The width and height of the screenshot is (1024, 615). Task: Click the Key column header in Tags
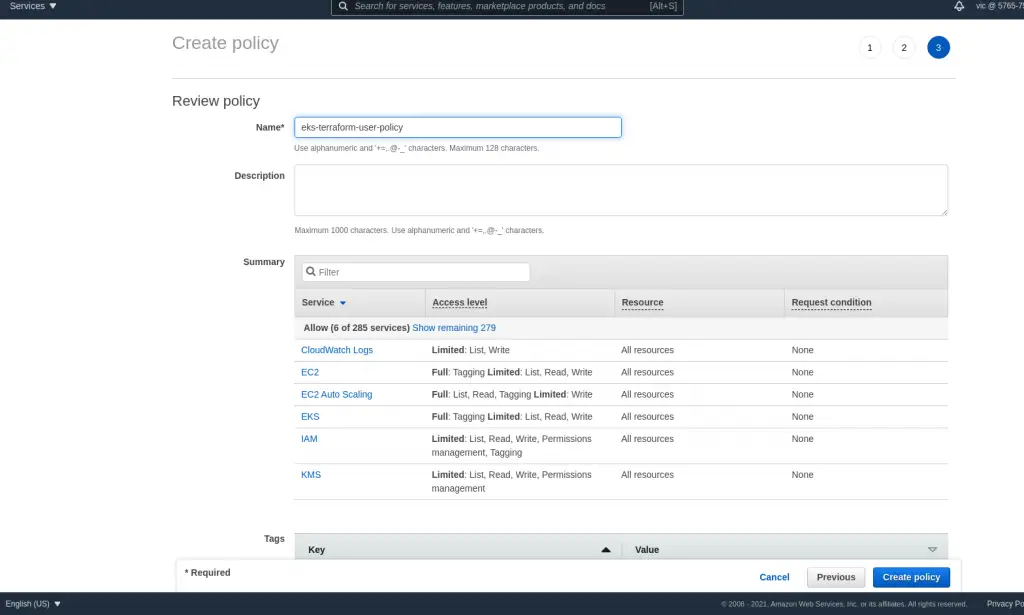click(x=316, y=550)
